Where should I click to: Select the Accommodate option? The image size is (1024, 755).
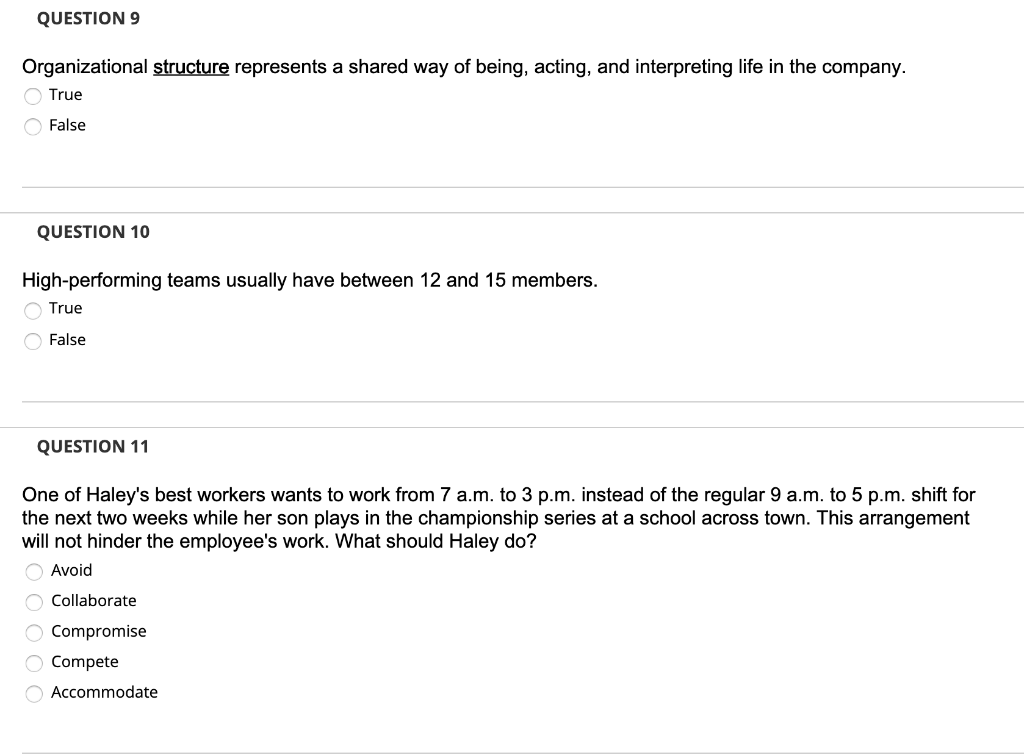[34, 693]
